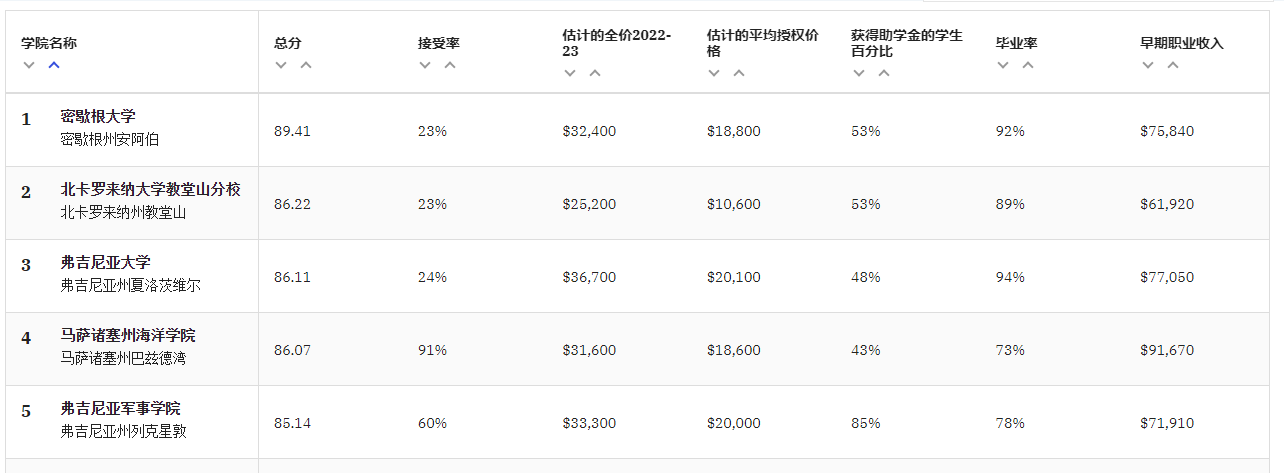Sort 学院名称 column descending with down arrow
The image size is (1284, 473).
pyautogui.click(x=29, y=65)
